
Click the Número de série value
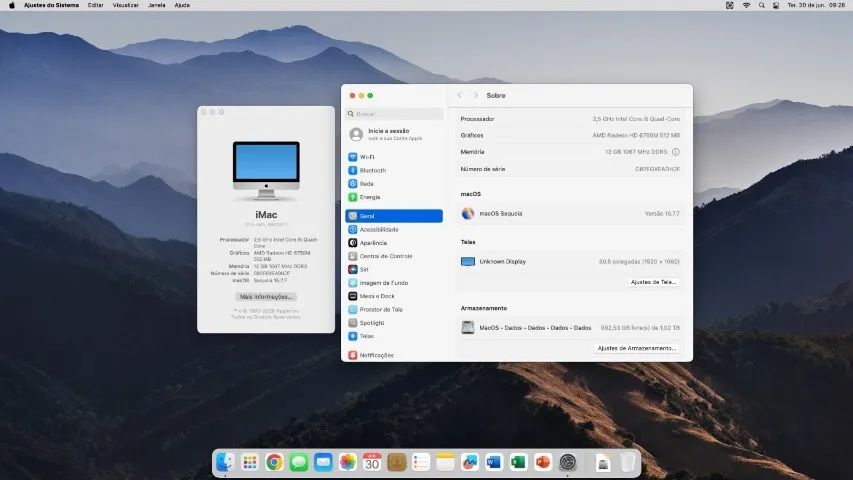point(657,169)
